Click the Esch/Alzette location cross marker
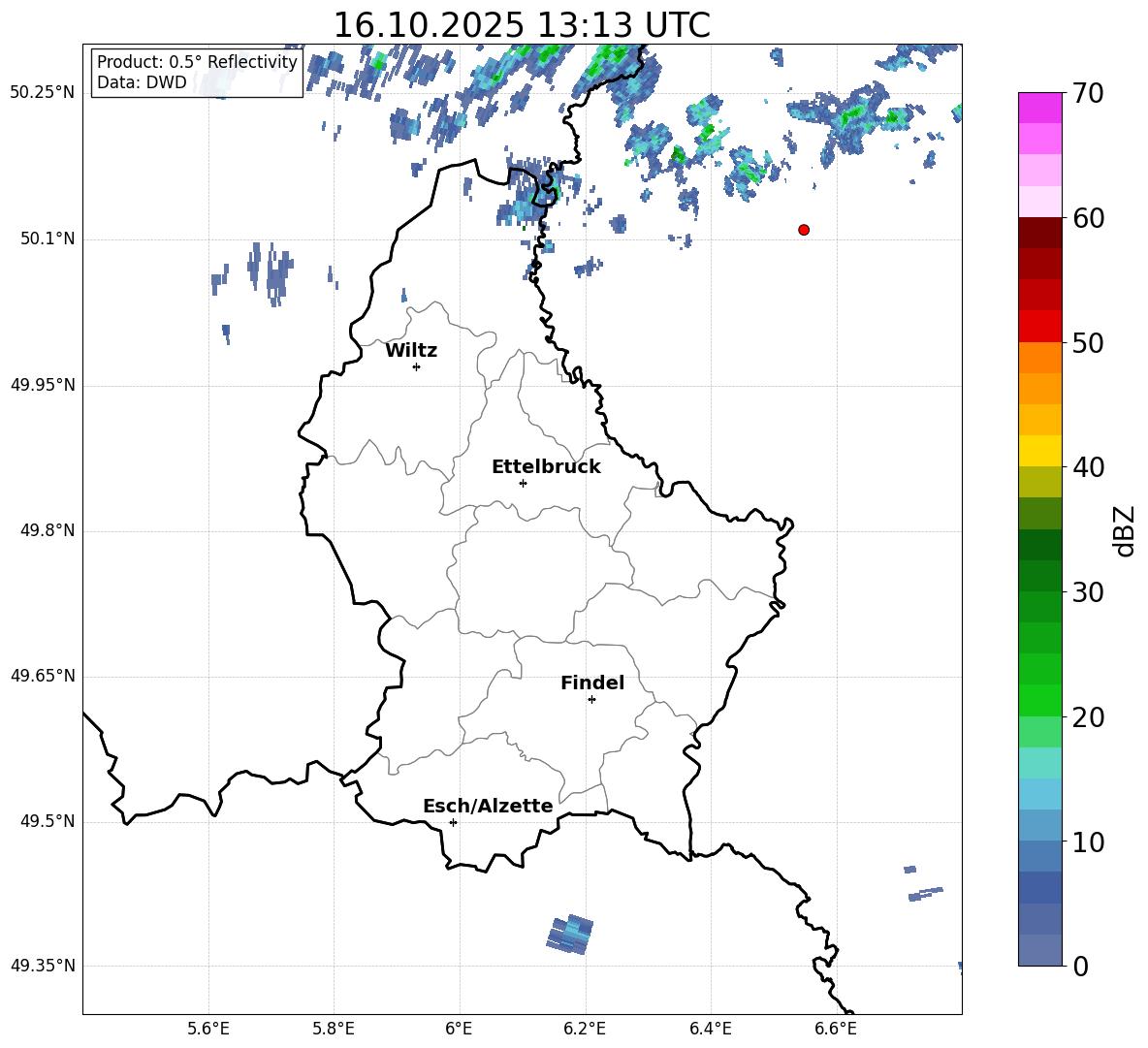Screen dimensions: 1148x1048 pyautogui.click(x=453, y=822)
